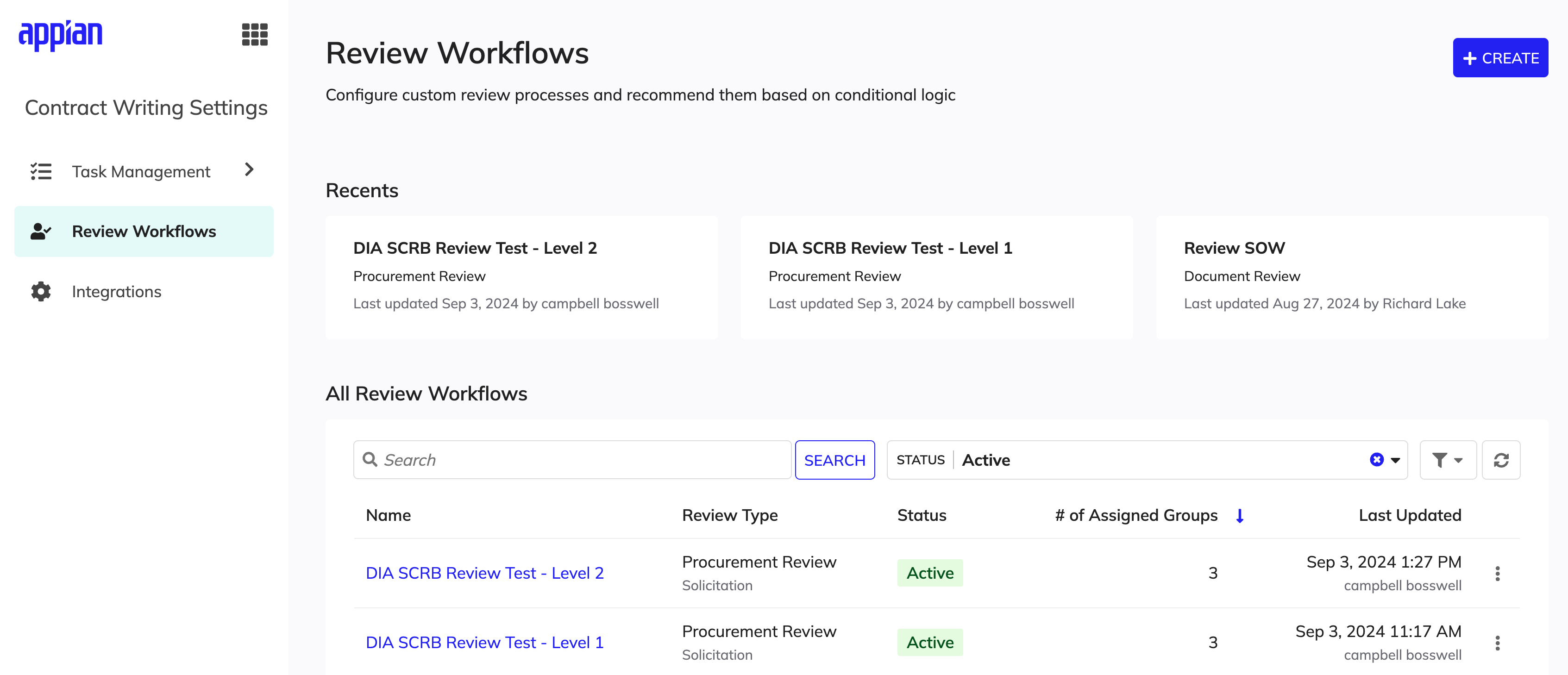Click the Contract Writing Settings heading

[146, 108]
